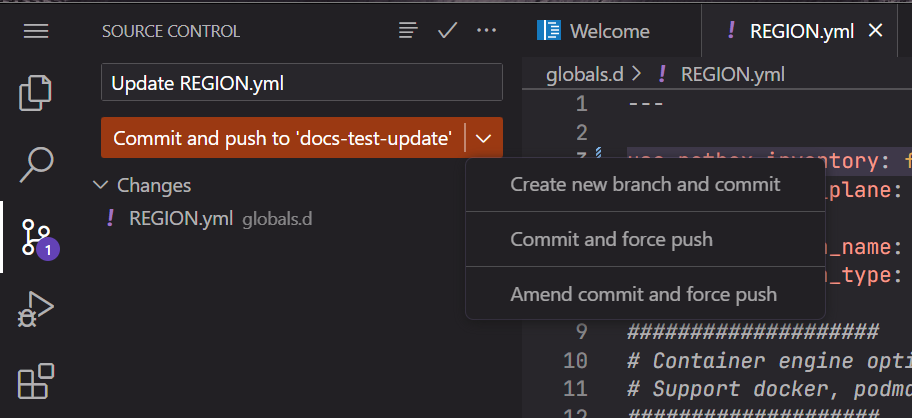Click line number 1 in editor gutter
Image resolution: width=912 pixels, height=418 pixels.
580,105
